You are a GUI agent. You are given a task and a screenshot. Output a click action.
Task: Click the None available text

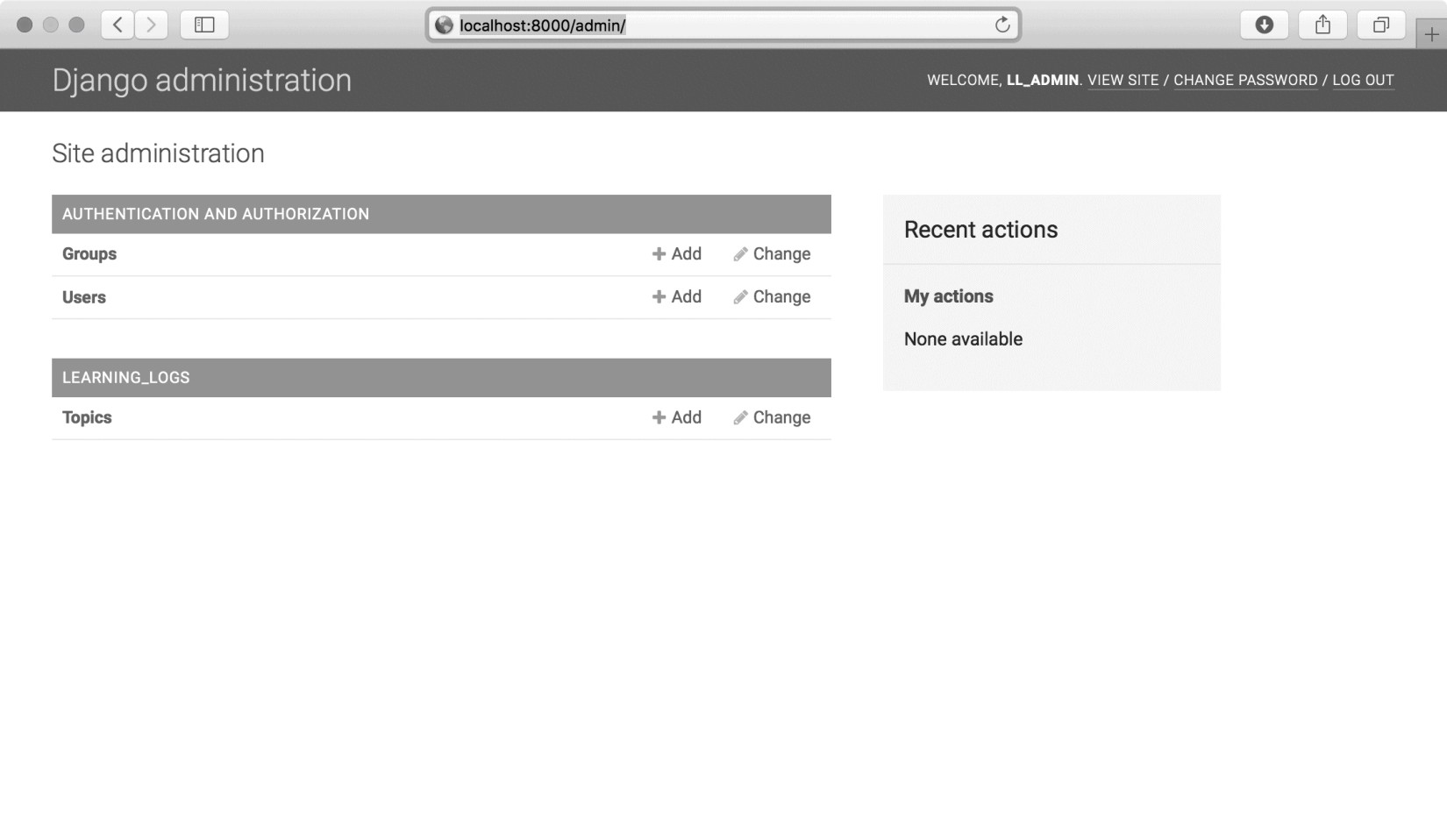(963, 338)
